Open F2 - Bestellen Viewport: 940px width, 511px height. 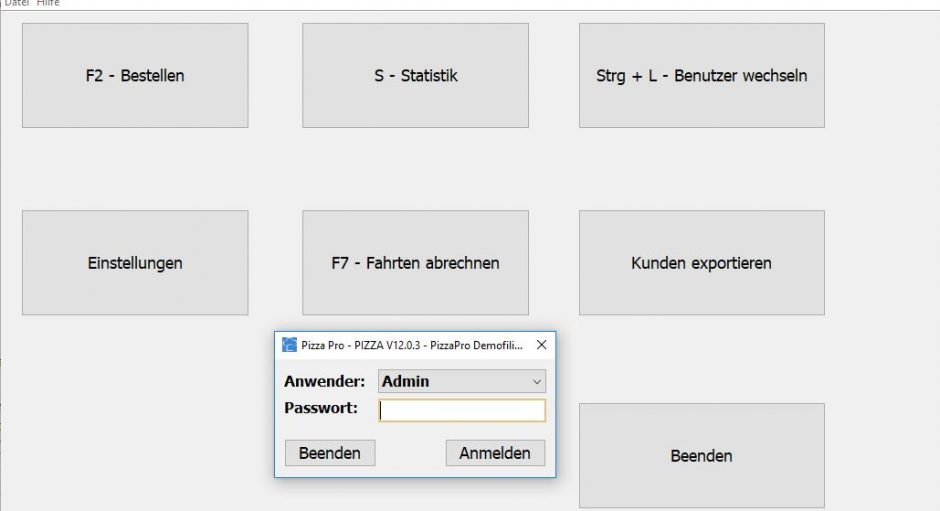pos(135,76)
